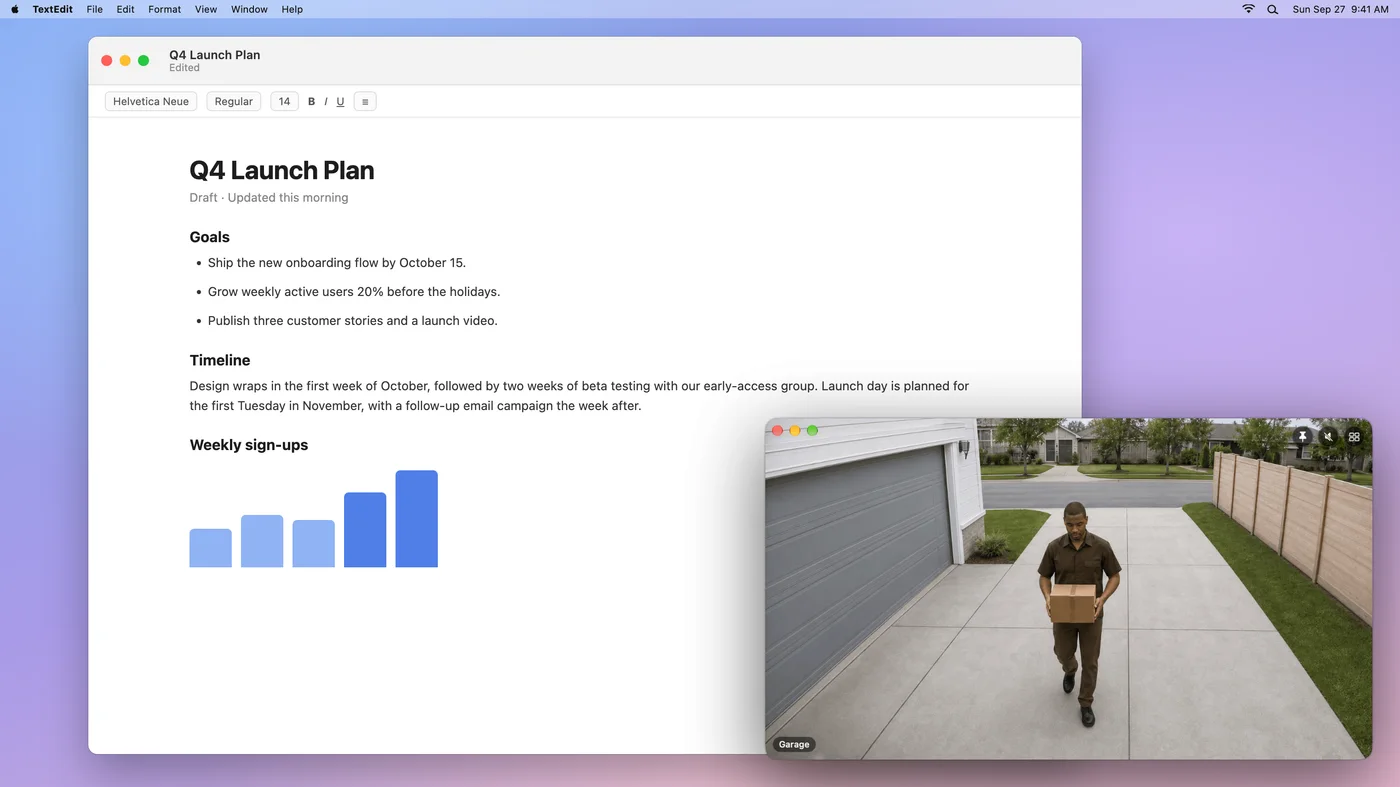The image size is (1400, 787).
Task: Click the Q4 Launch Plan window title
Action: click(214, 55)
